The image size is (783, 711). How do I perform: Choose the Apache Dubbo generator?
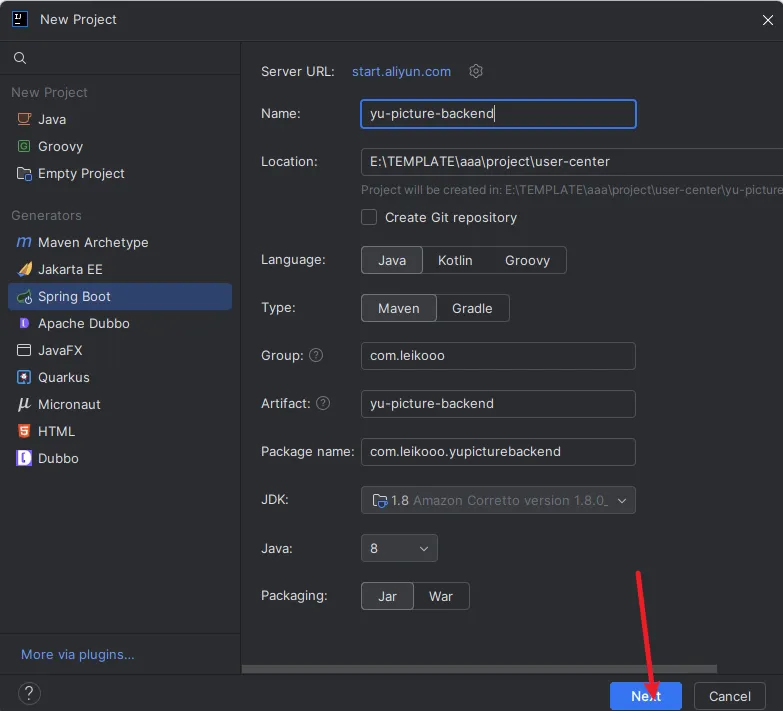click(x=83, y=323)
